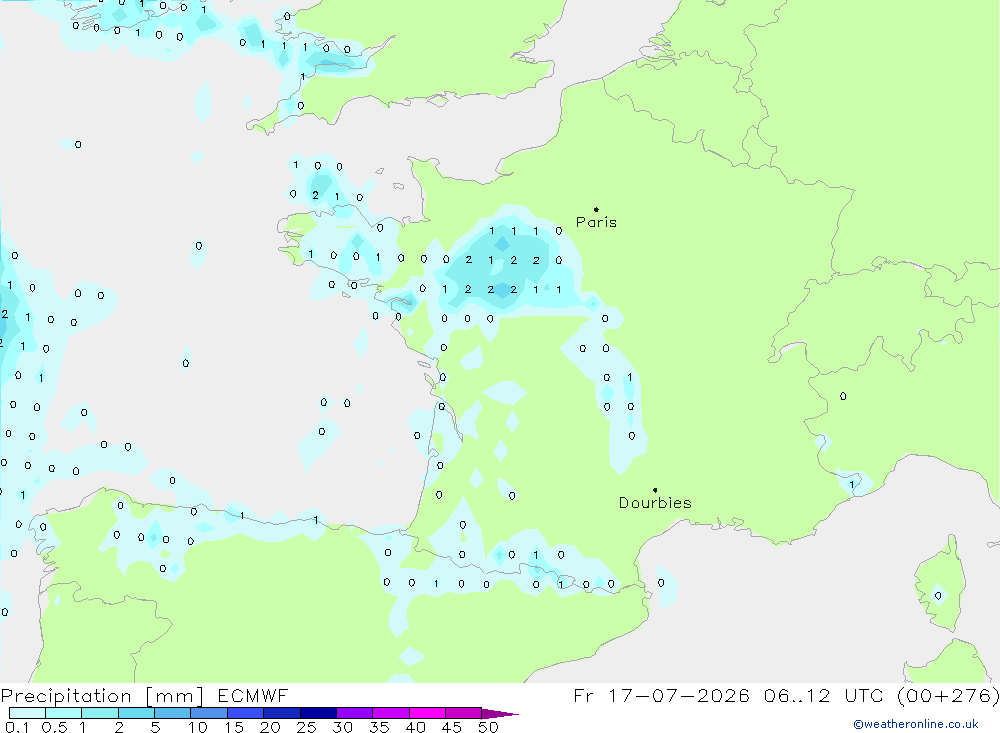
Task: Click the purple arrow end of legend
Action: coord(500,713)
